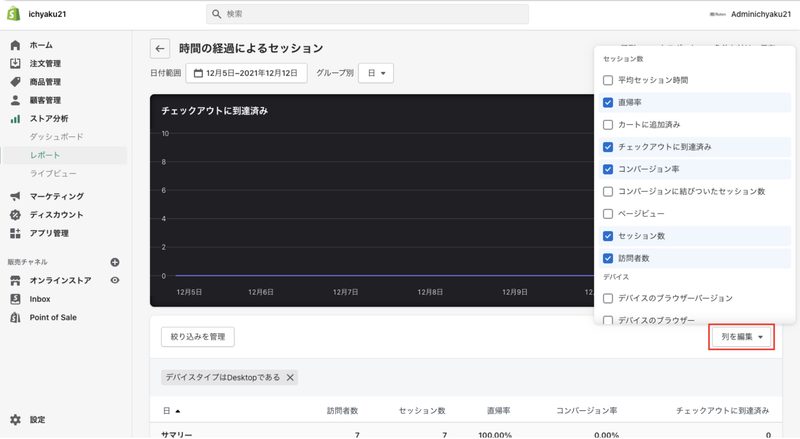Open 注文管理 orders icon
This screenshot has height=439, width=800.
(x=15, y=63)
